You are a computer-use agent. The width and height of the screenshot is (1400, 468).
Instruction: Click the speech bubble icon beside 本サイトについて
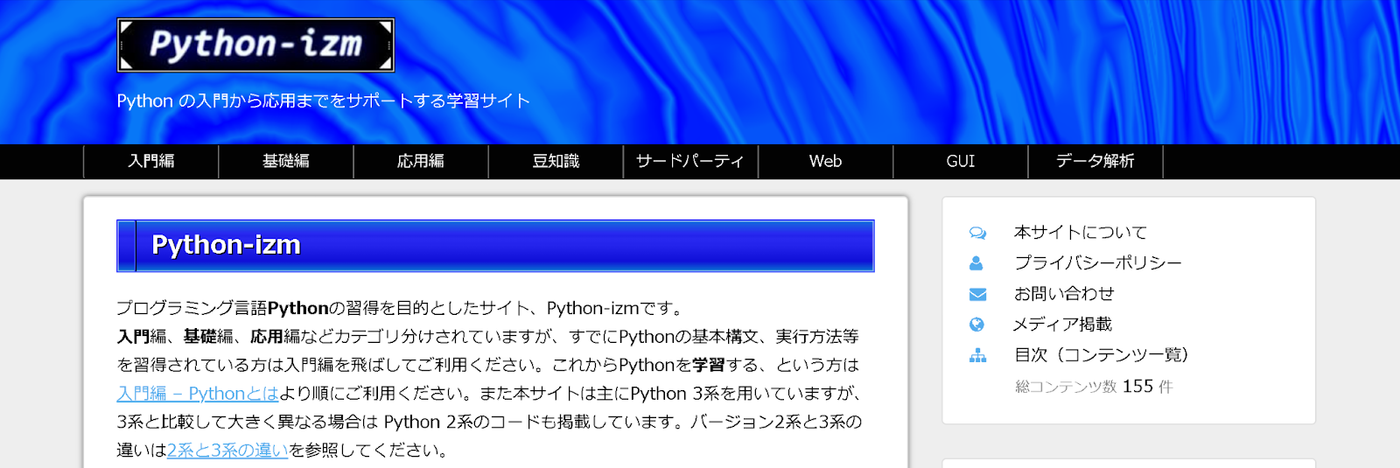pos(977,233)
